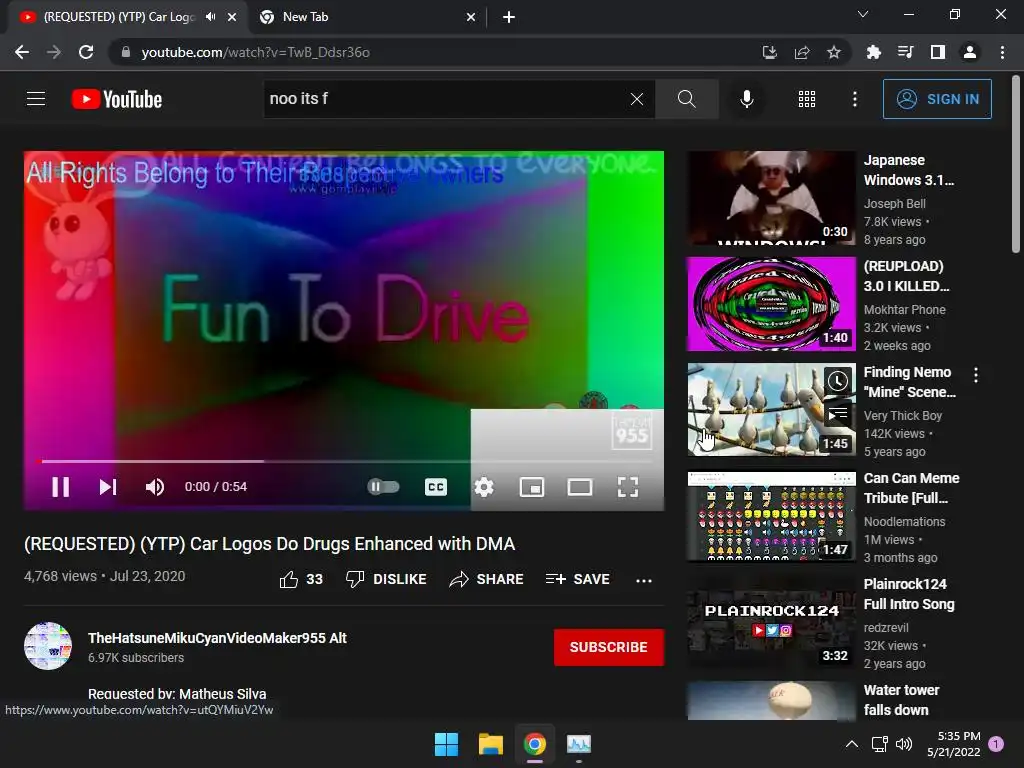Open the Water tower falls down video

point(771,701)
